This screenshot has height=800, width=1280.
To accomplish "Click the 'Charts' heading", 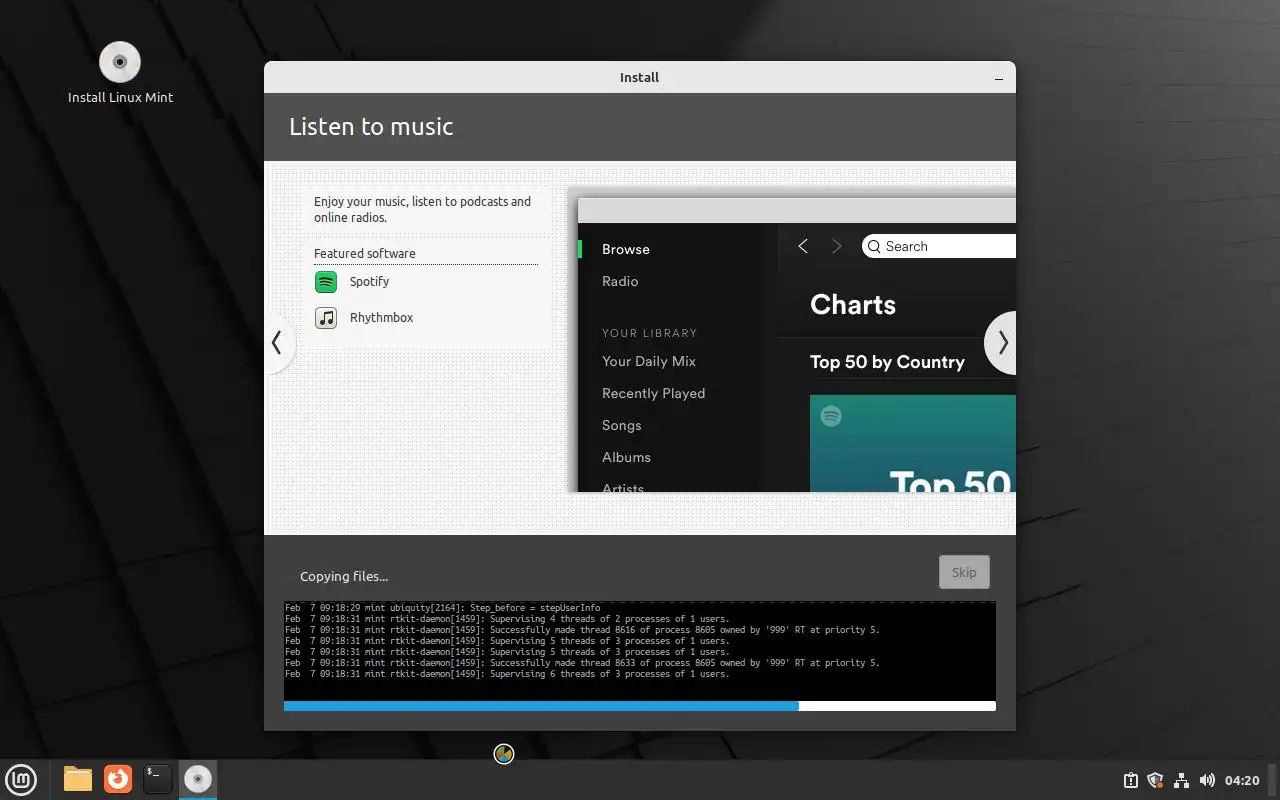I will pyautogui.click(x=853, y=305).
